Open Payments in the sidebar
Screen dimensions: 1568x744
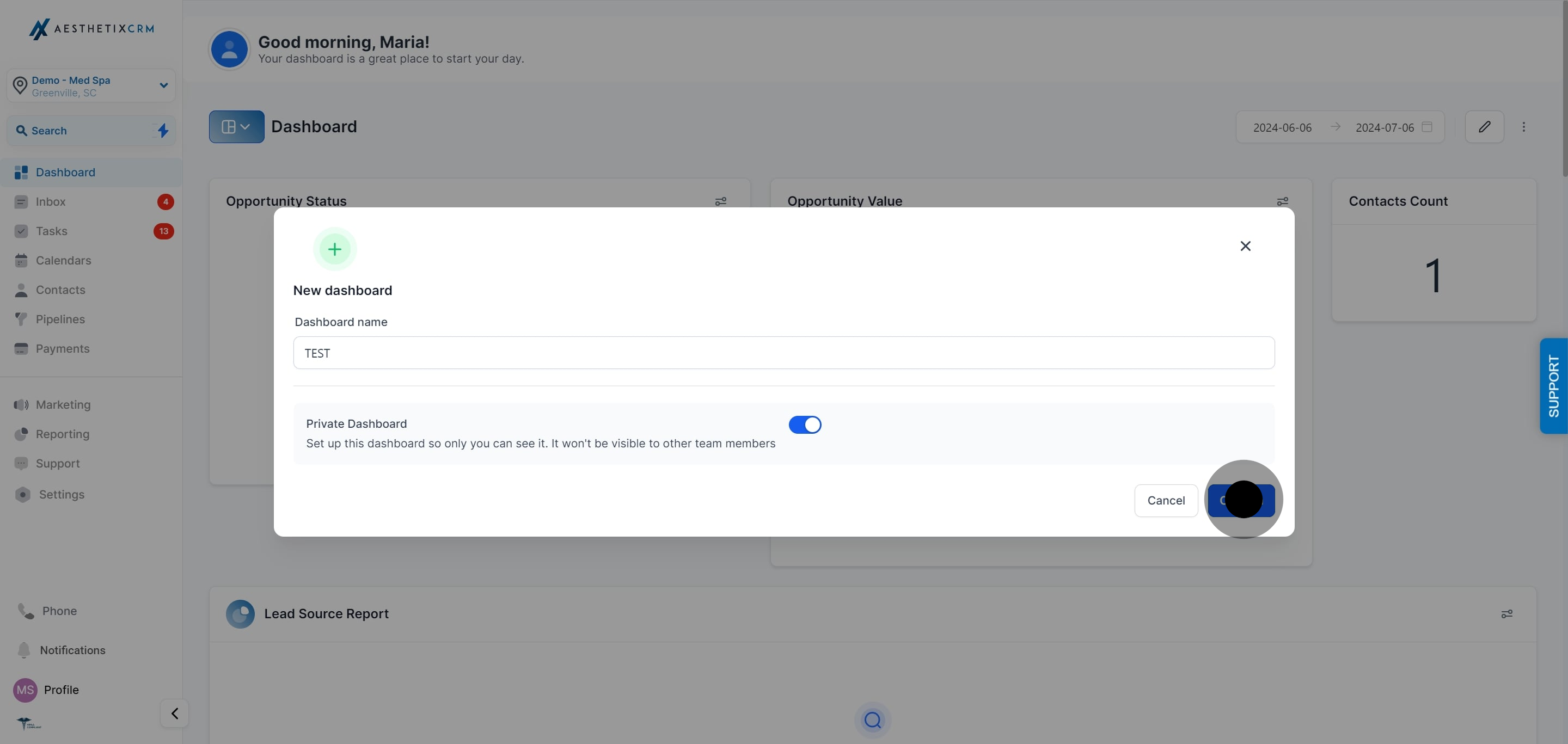(x=91, y=348)
